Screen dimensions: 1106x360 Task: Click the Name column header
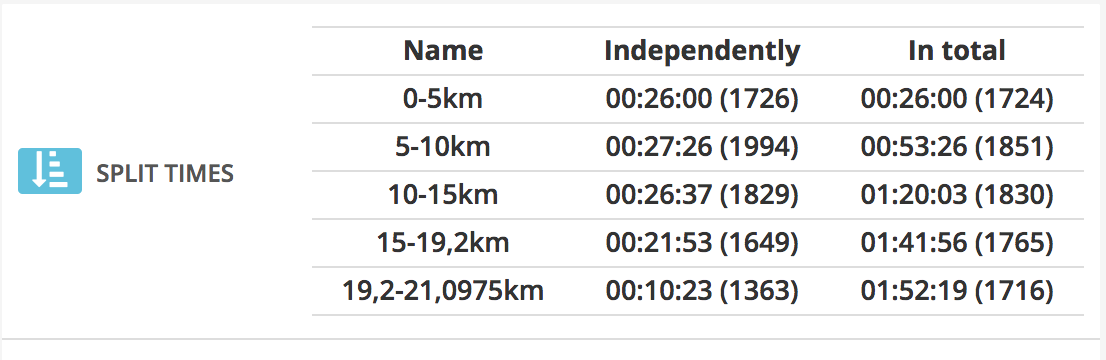443,51
